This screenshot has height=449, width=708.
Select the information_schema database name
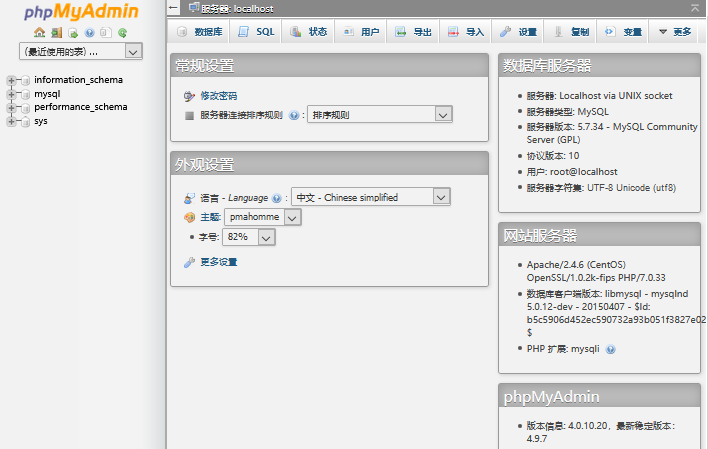point(79,80)
